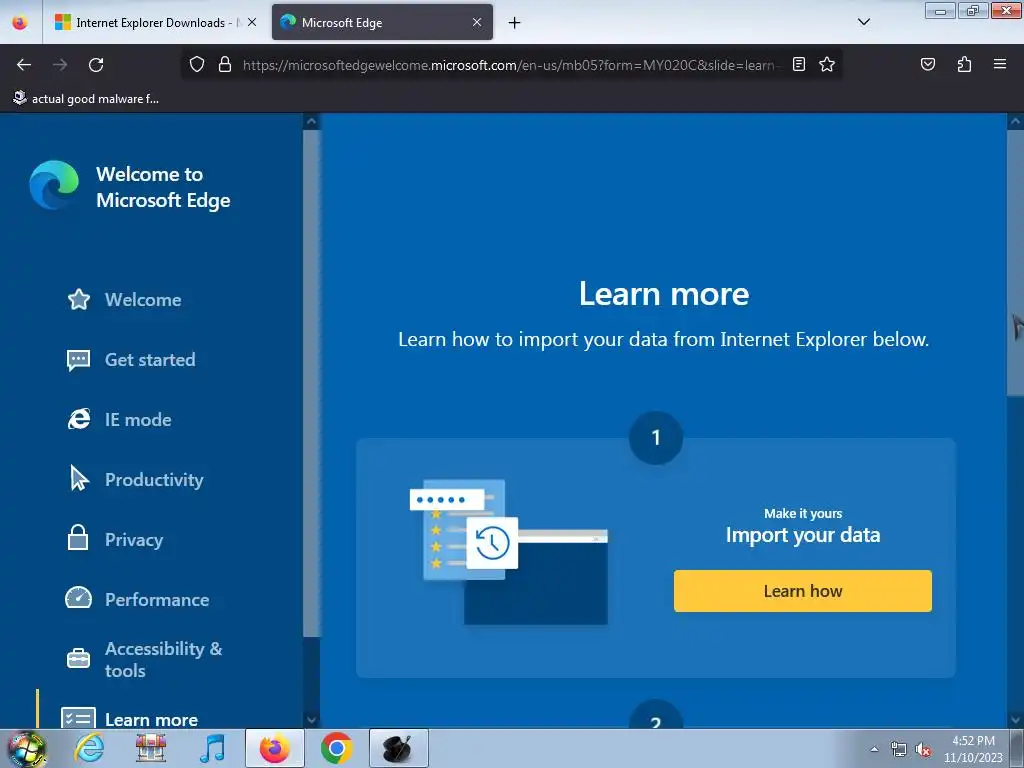Click the Welcome star icon
The image size is (1024, 768).
tap(78, 300)
